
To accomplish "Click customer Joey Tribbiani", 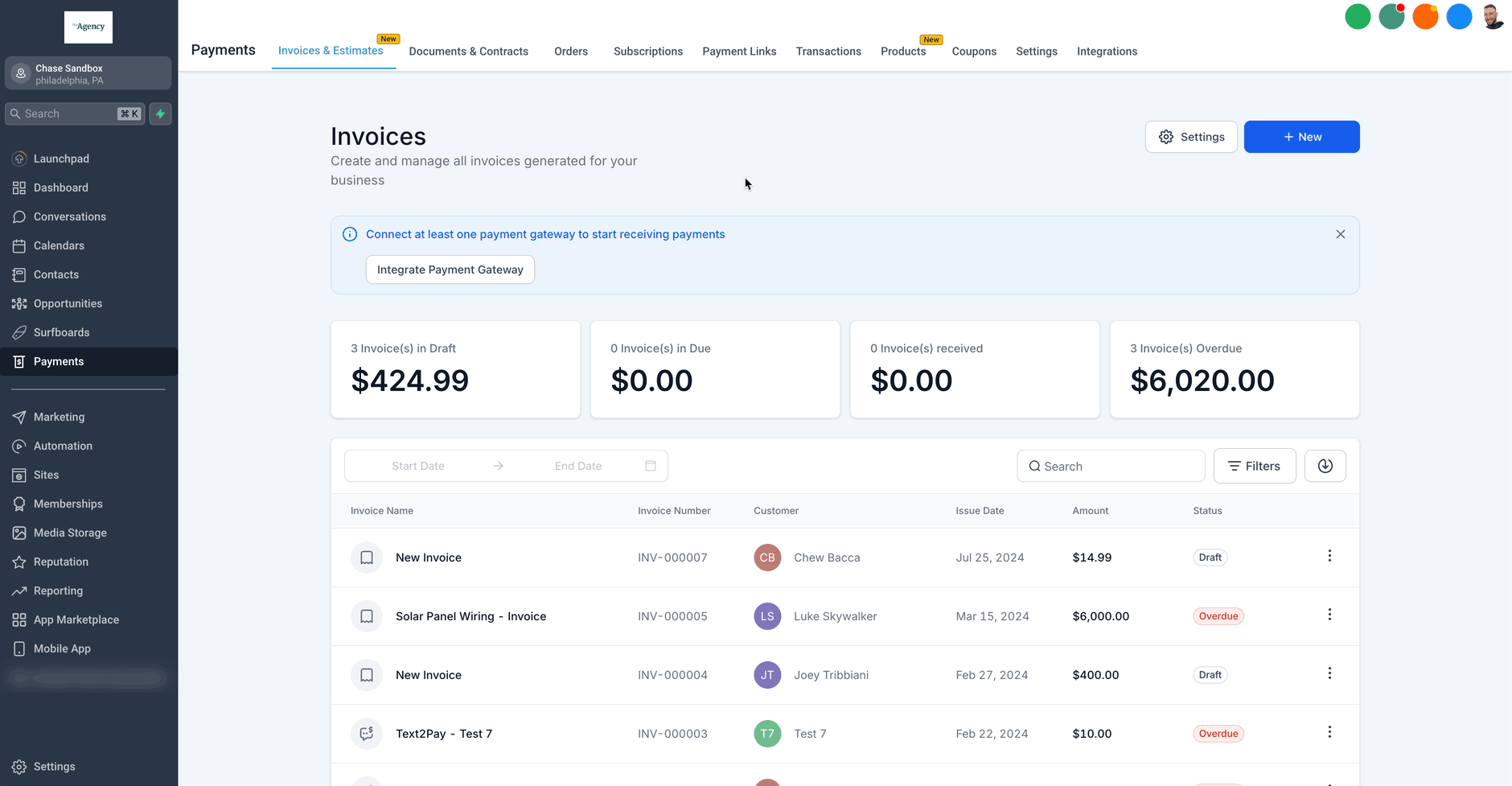I will pyautogui.click(x=832, y=675).
